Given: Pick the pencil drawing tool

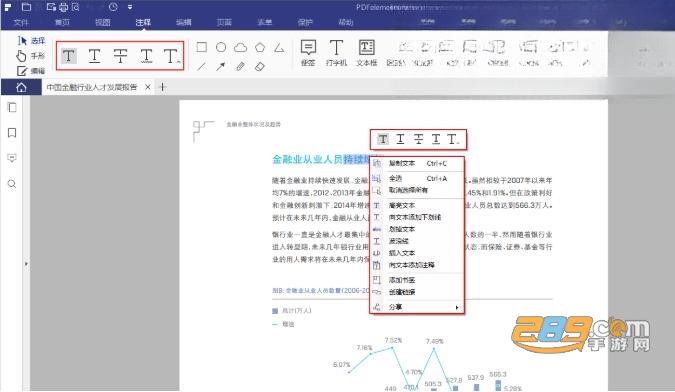Looking at the screenshot, I should 240,67.
